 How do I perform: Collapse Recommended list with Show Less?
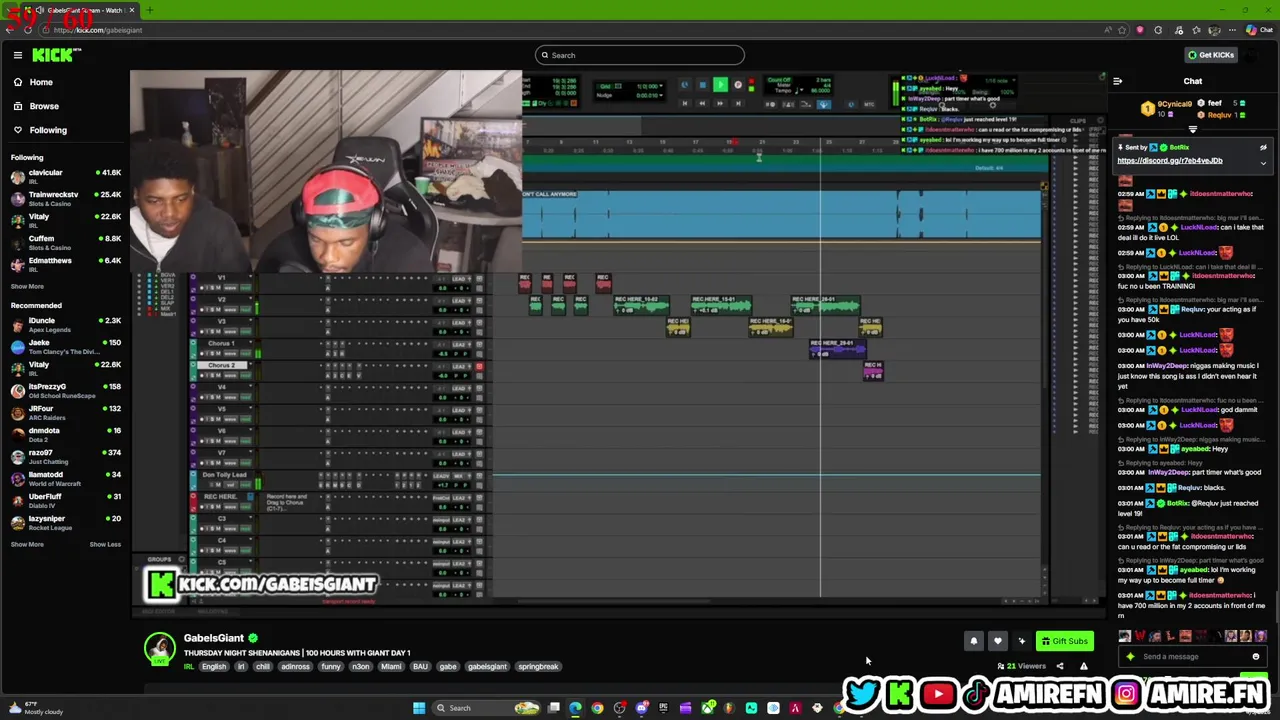click(x=105, y=545)
